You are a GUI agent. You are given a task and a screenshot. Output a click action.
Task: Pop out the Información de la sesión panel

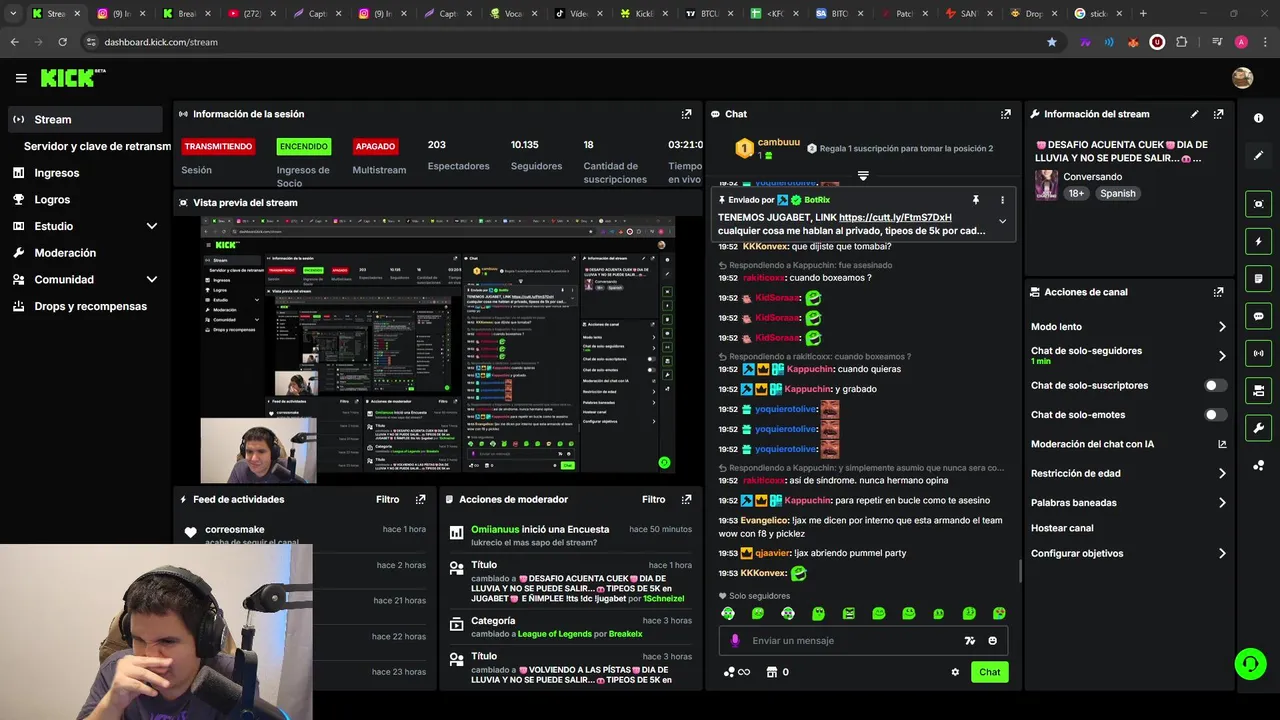click(x=686, y=114)
